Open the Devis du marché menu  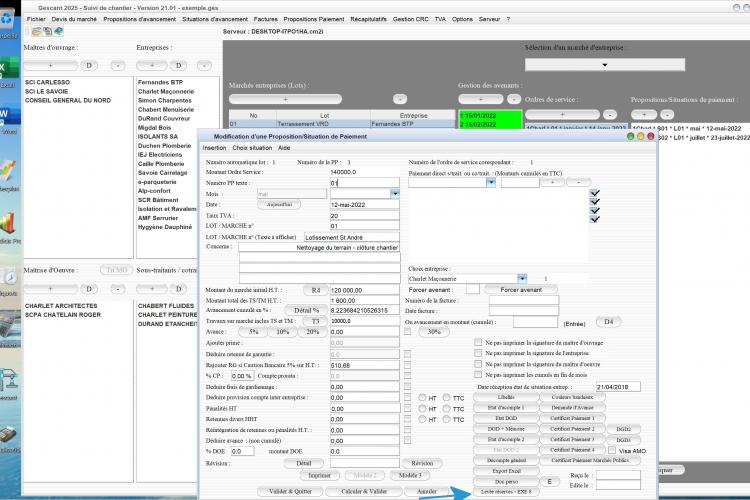coord(74,19)
